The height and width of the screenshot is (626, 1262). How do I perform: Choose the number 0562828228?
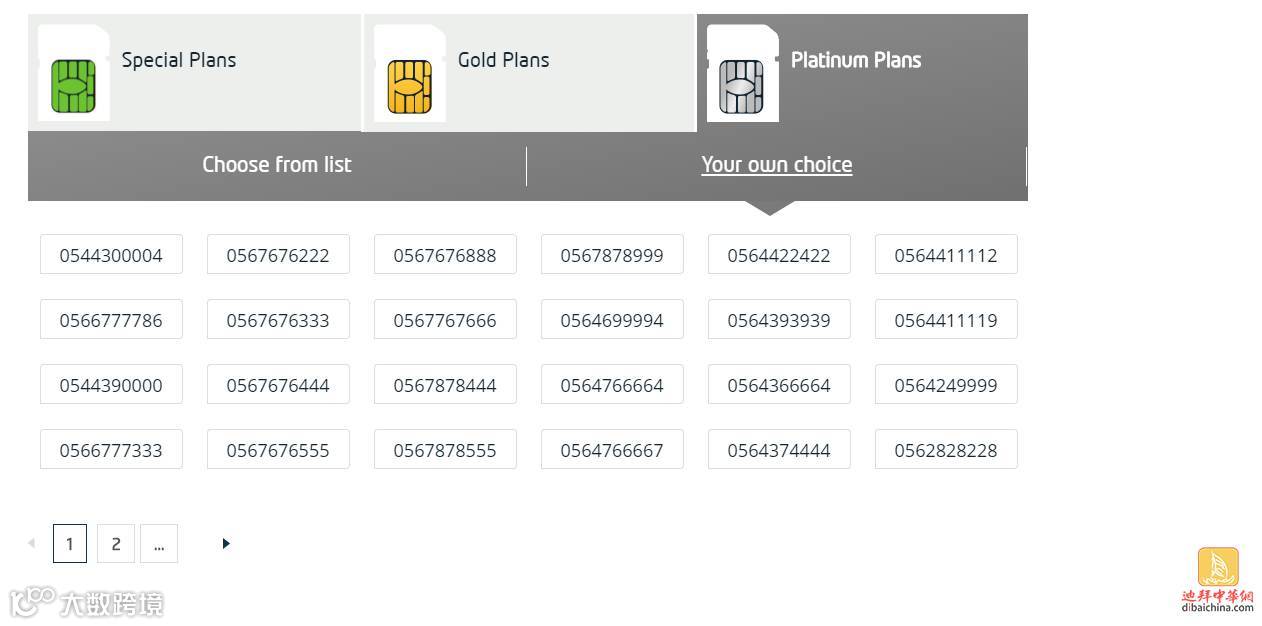[946, 450]
